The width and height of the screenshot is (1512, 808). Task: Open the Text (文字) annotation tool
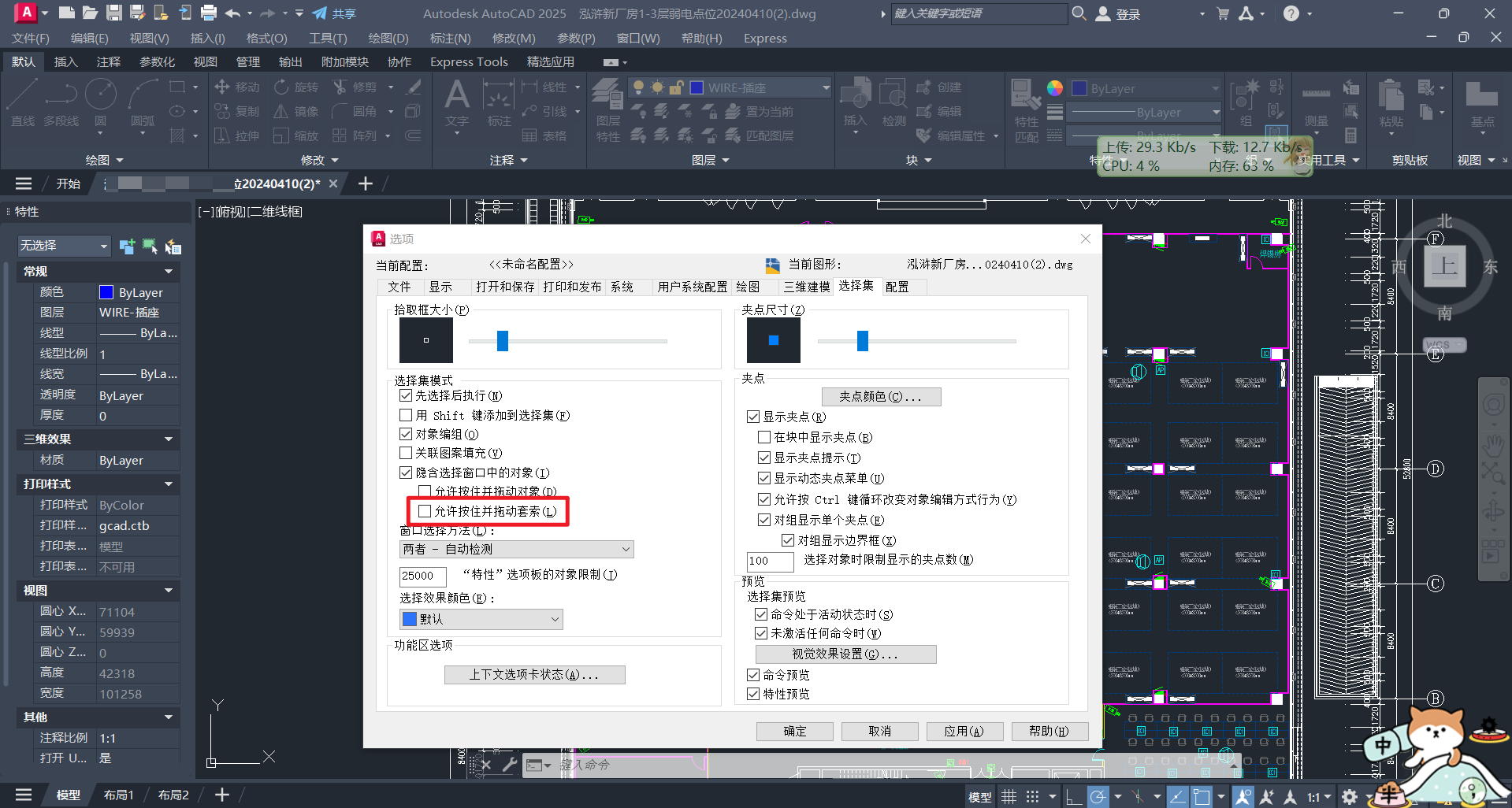point(457,102)
